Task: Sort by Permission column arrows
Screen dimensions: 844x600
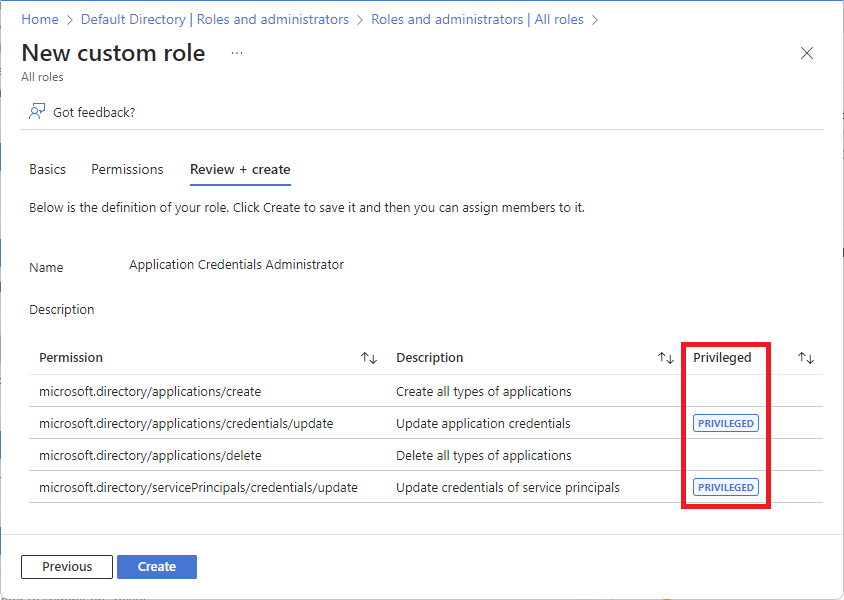Action: point(369,358)
